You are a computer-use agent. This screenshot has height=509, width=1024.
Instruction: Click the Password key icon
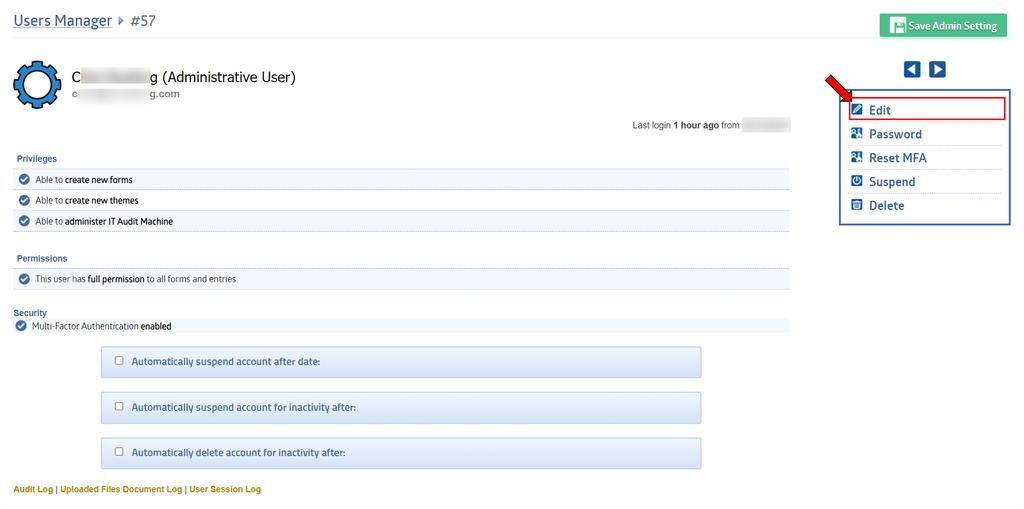[857, 134]
